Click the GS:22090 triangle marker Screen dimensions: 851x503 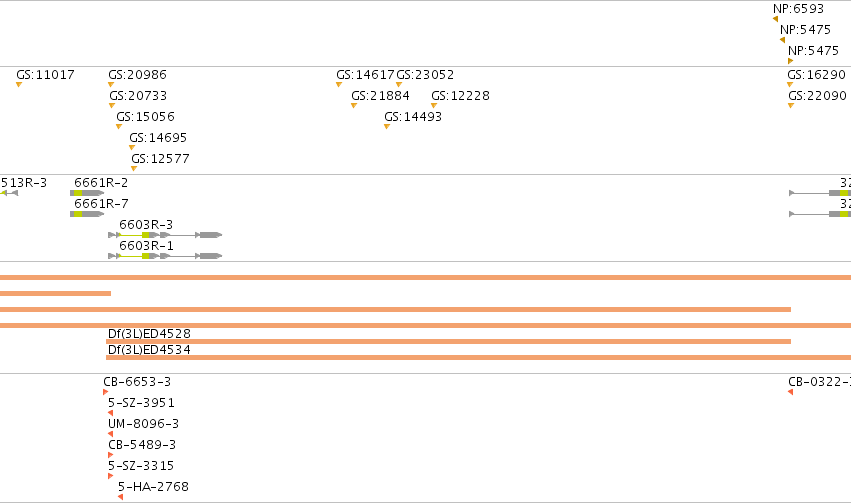(x=791, y=106)
